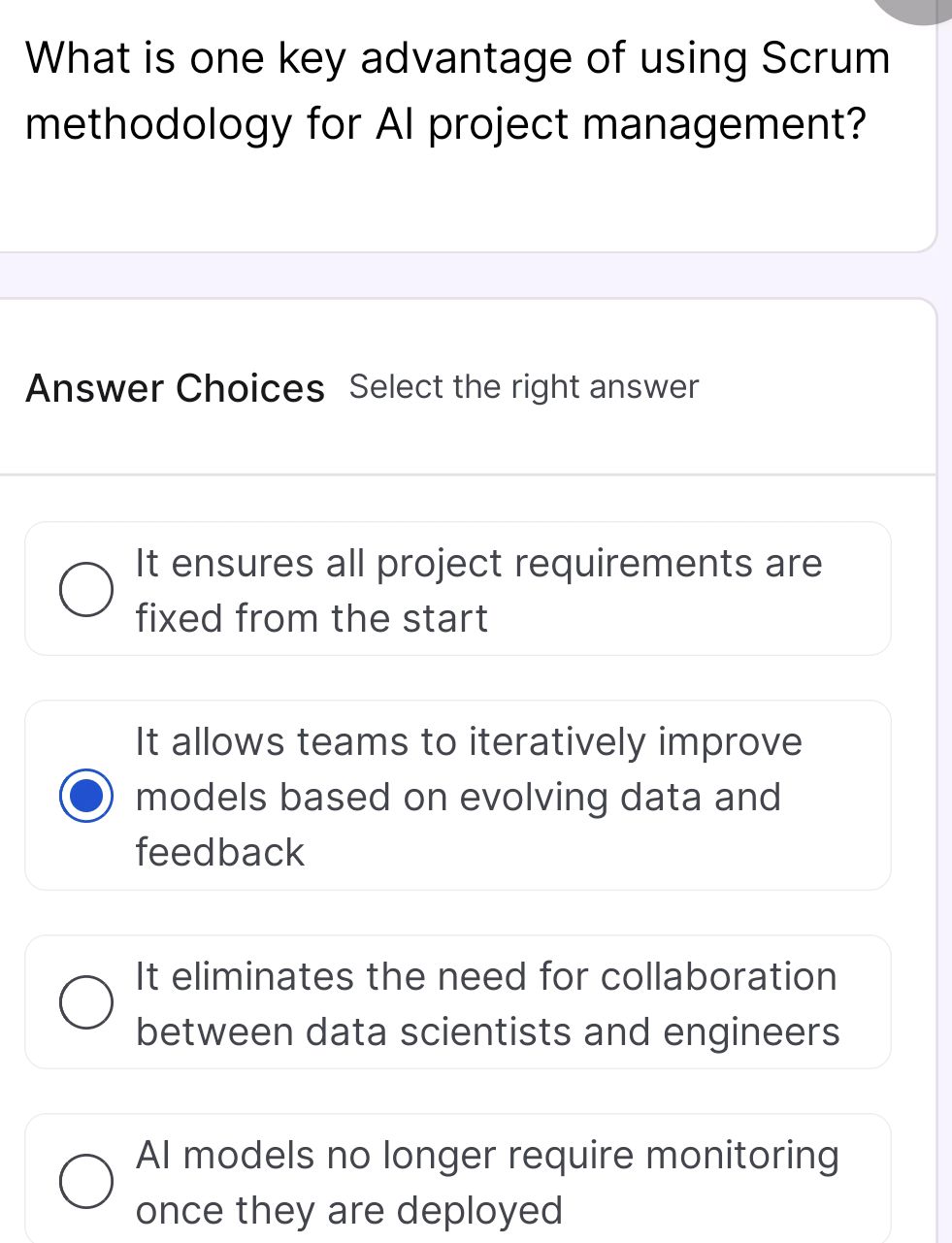
Task: Click the second answer choice card
Action: [457, 796]
